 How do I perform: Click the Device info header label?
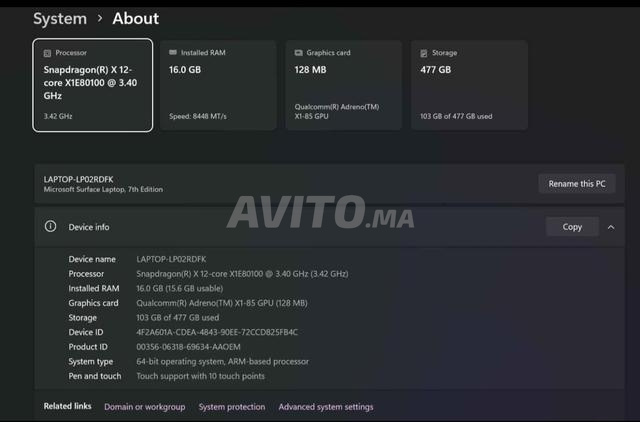point(89,227)
